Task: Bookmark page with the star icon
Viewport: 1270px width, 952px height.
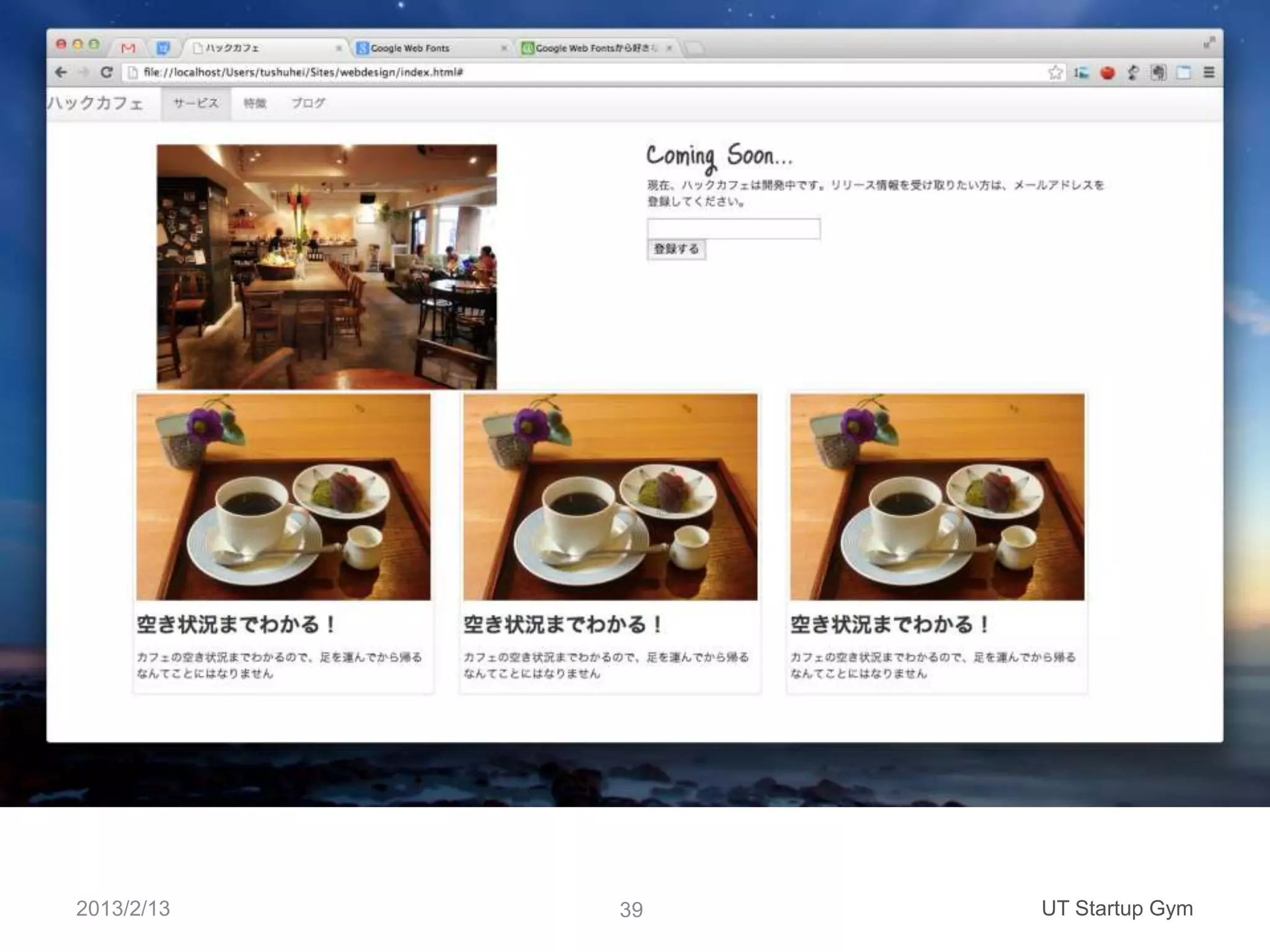Action: (x=1055, y=73)
